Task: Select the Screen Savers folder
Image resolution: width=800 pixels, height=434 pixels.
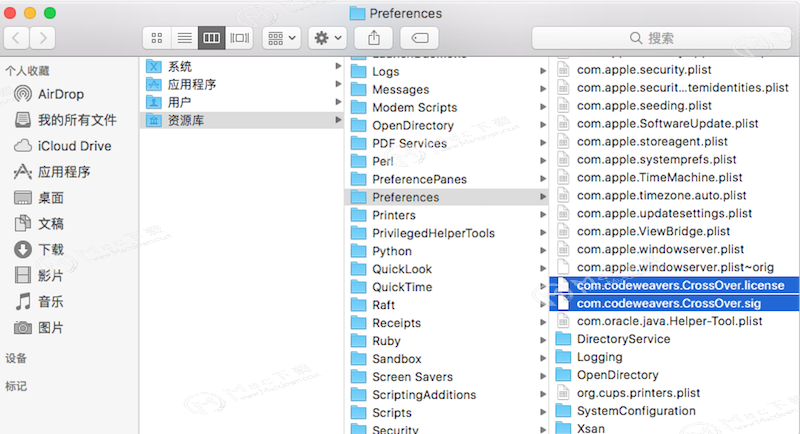Action: click(448, 377)
